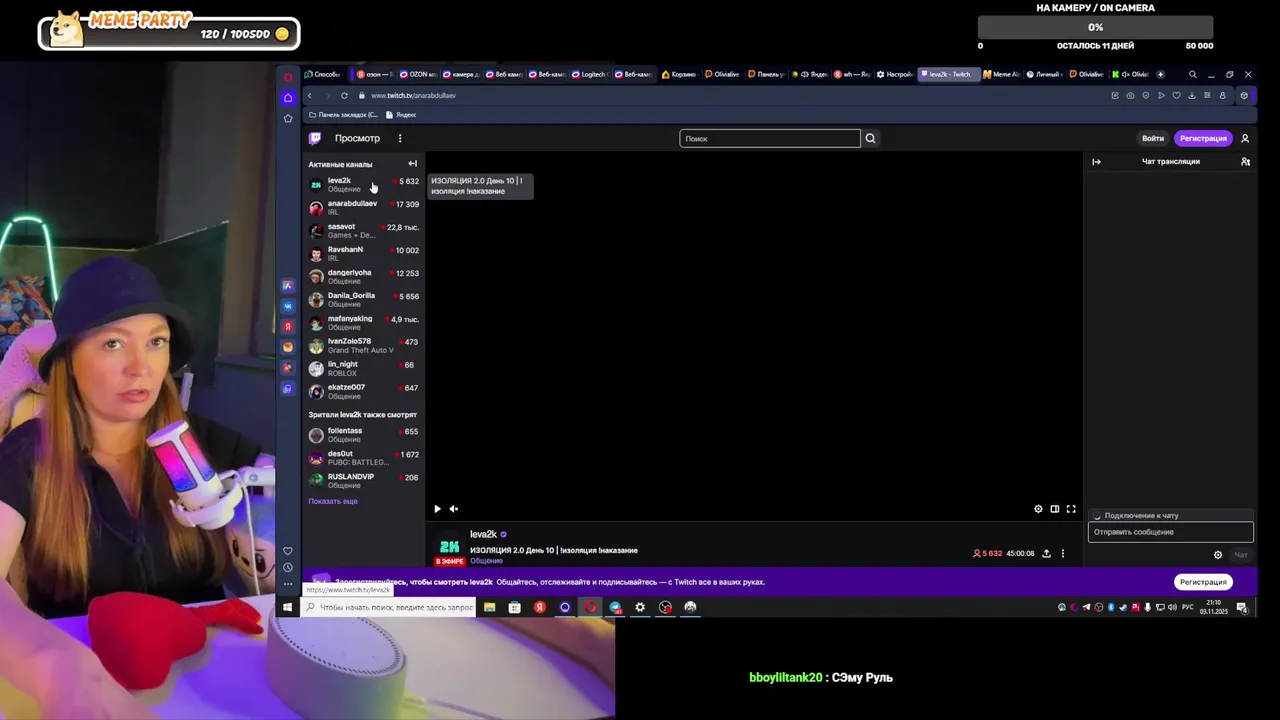Screen dimensions: 1280x720
Task: Open the chat community users icon
Action: (x=1245, y=162)
